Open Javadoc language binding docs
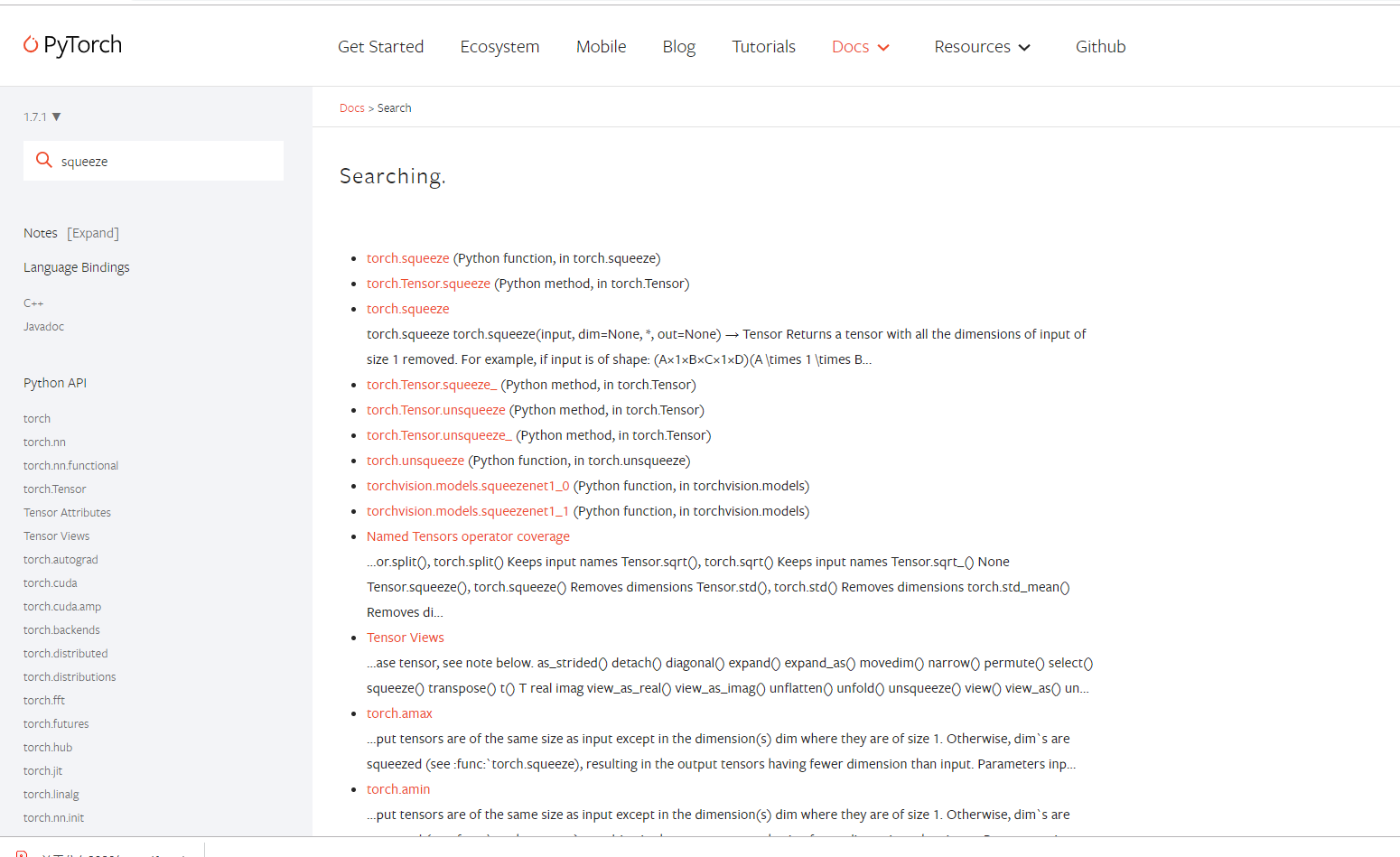Screen dimensions: 1400x857 coord(43,327)
